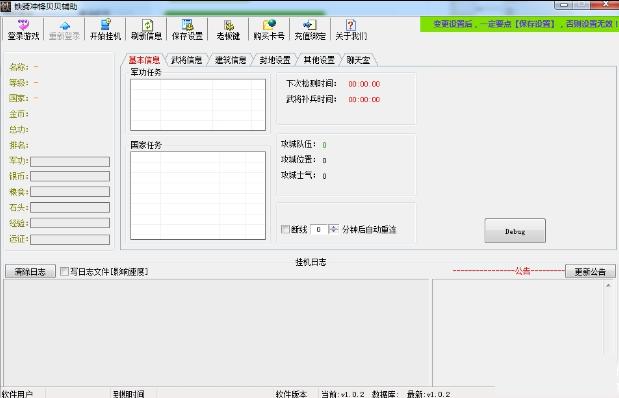Screen dimensions: 619x398
Task: Click the 远征 progress bar
Action: (70, 239)
